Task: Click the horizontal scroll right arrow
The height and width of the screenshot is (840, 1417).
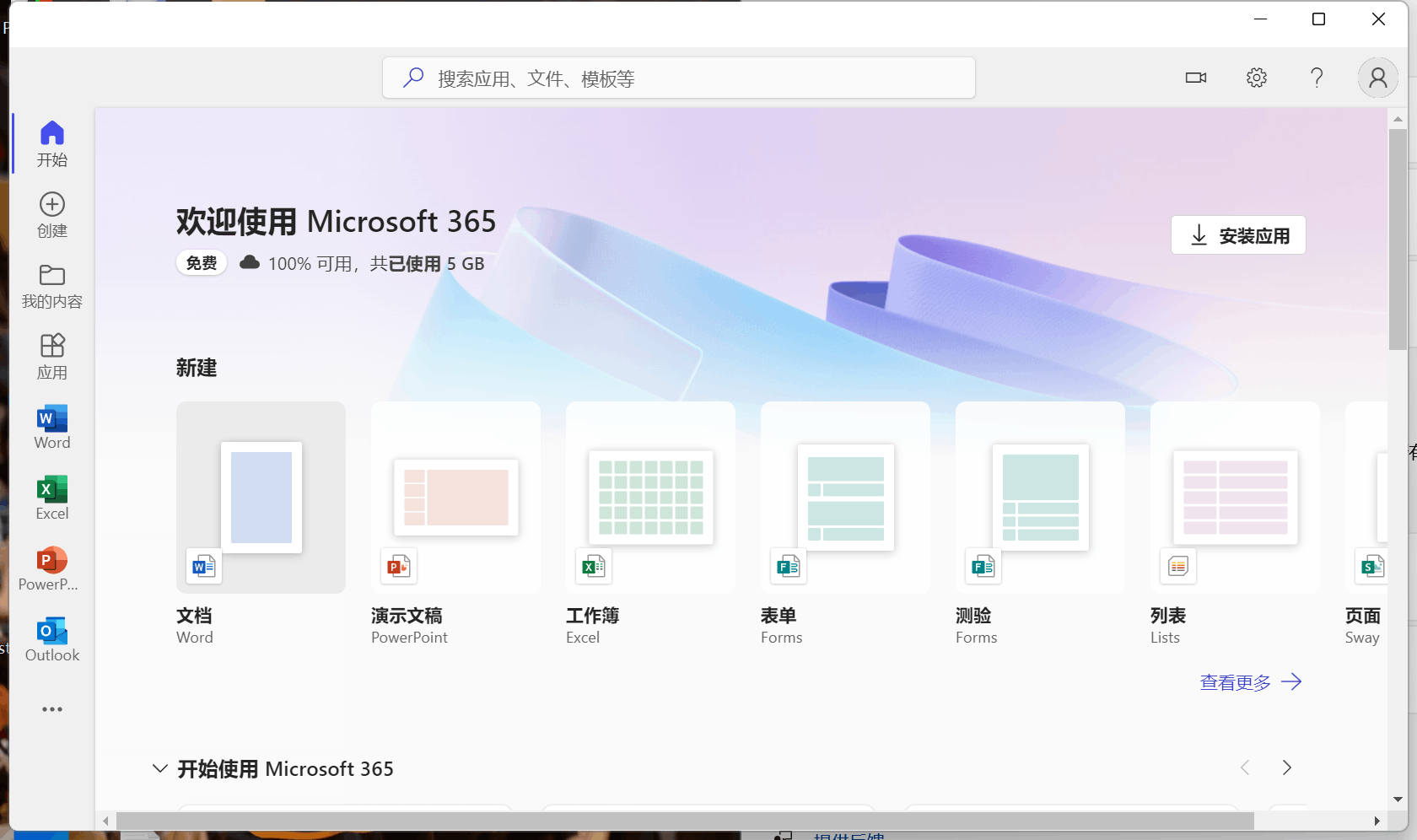Action: point(1377,821)
